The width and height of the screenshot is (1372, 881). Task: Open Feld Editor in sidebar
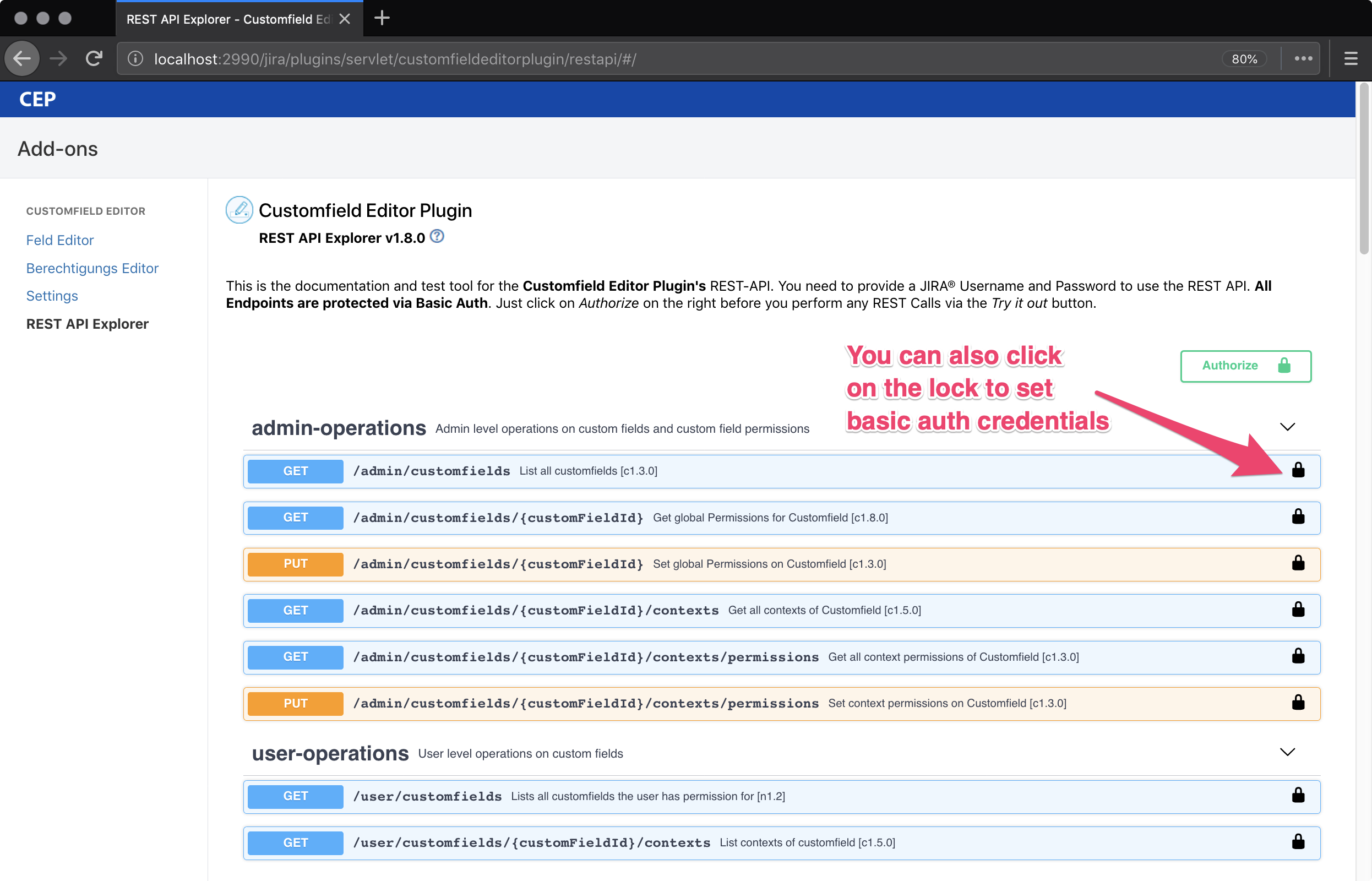pos(60,240)
